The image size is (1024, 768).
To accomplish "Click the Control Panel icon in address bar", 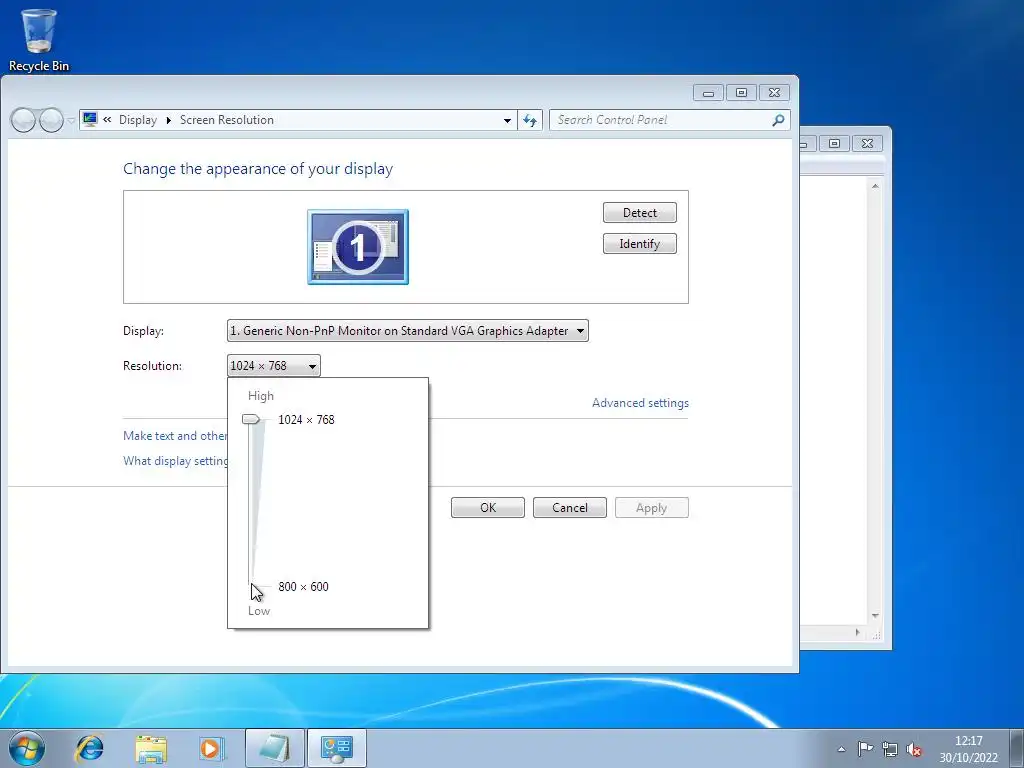I will click(90, 120).
